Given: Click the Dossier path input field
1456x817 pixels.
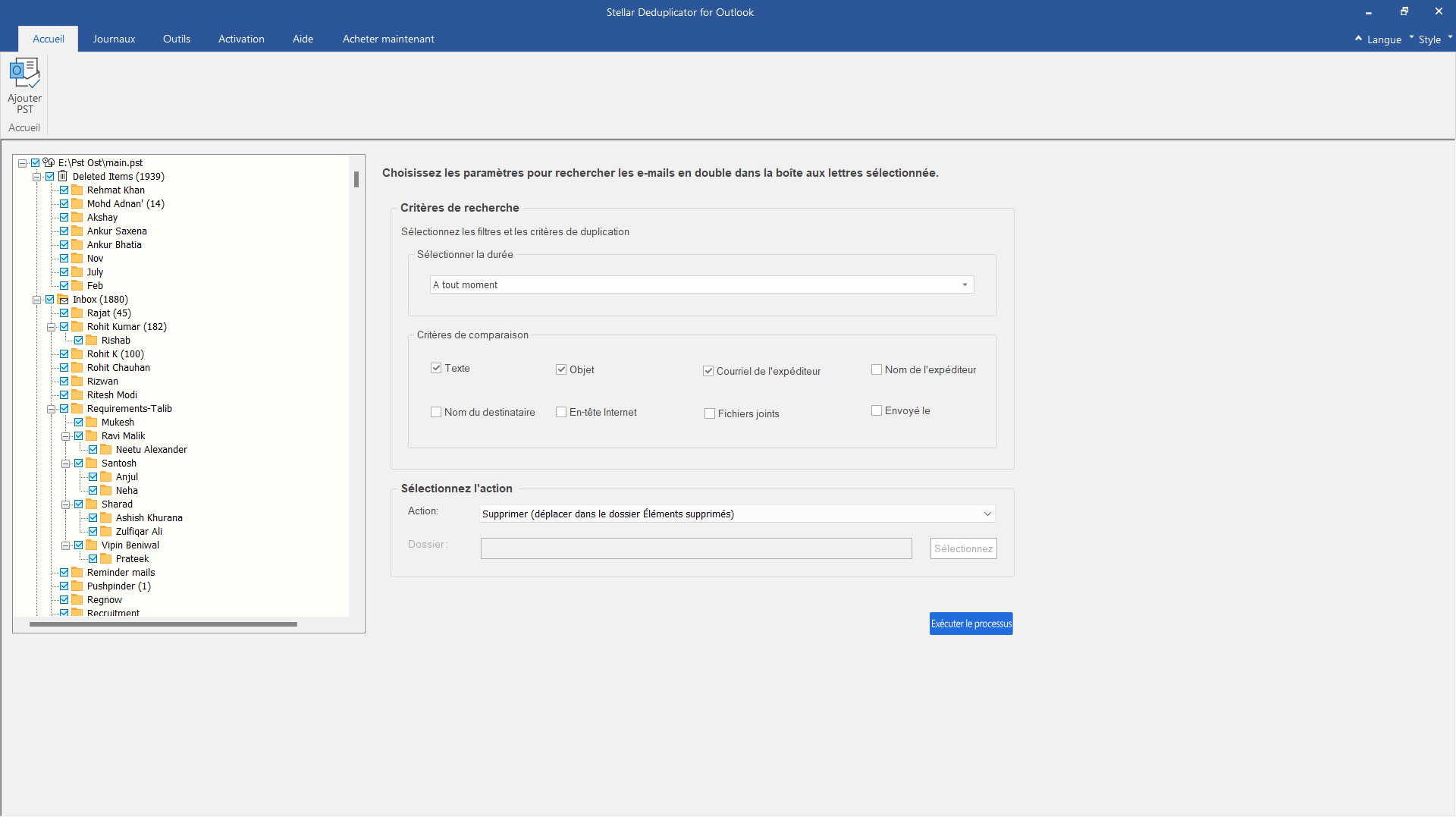Looking at the screenshot, I should click(x=696, y=548).
